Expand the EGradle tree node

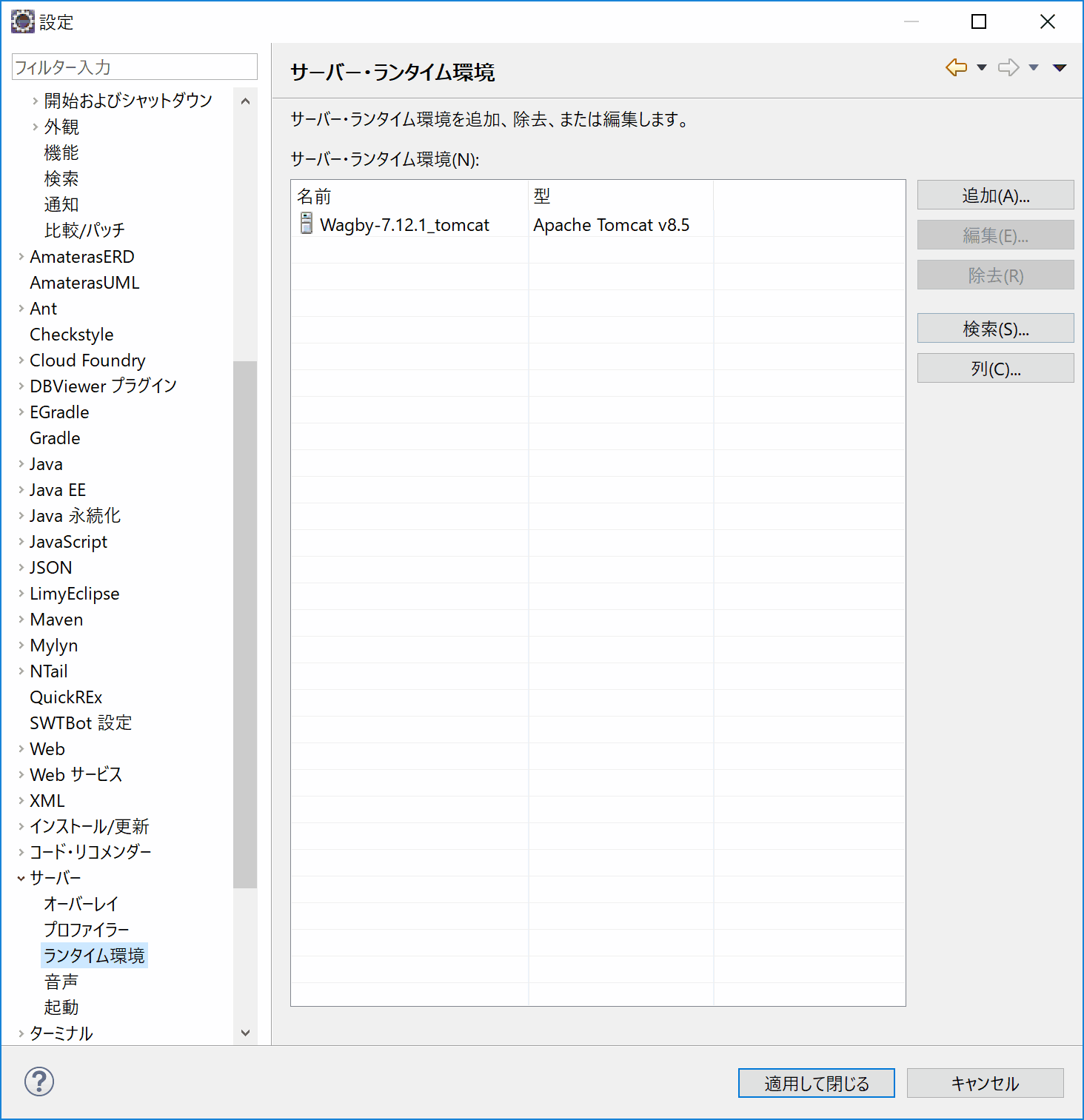click(x=21, y=412)
